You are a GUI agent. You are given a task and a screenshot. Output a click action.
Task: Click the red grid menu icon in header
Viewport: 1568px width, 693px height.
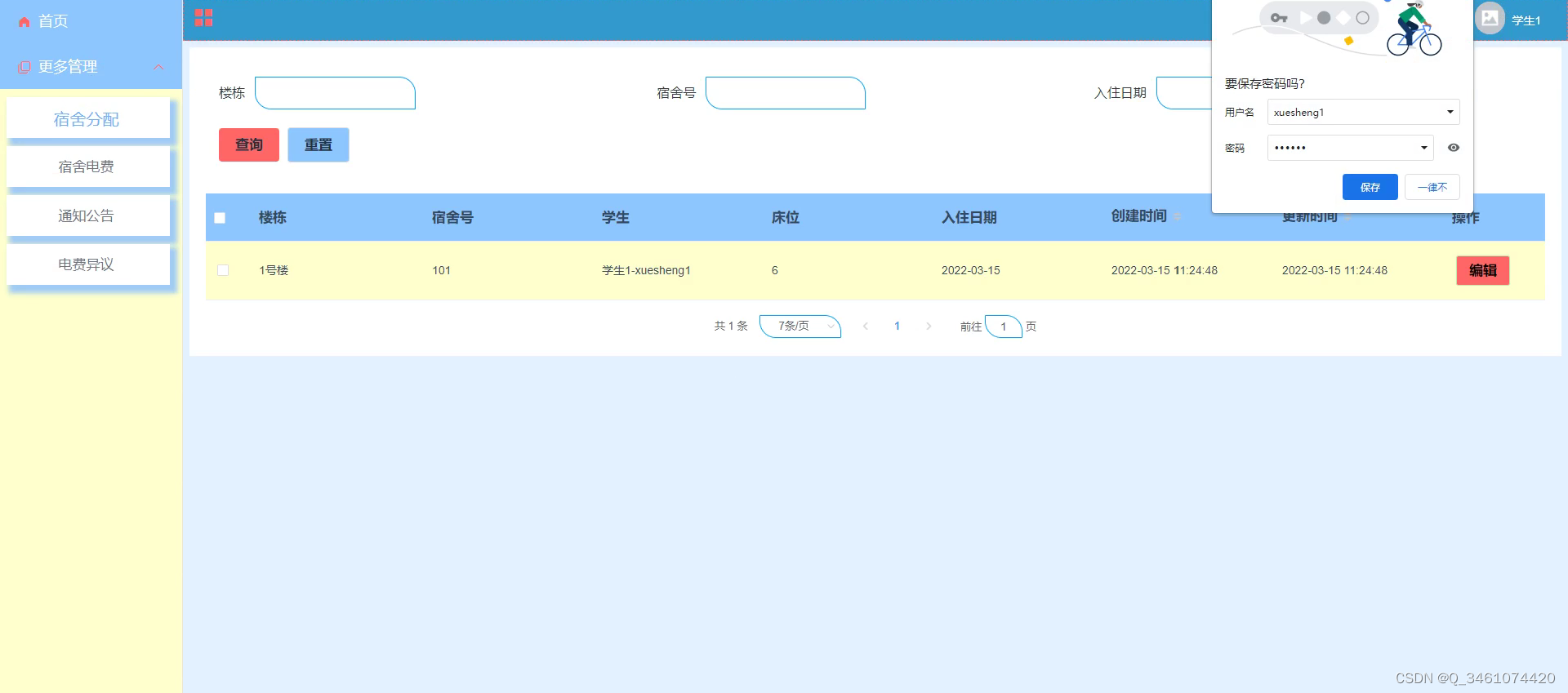203,18
